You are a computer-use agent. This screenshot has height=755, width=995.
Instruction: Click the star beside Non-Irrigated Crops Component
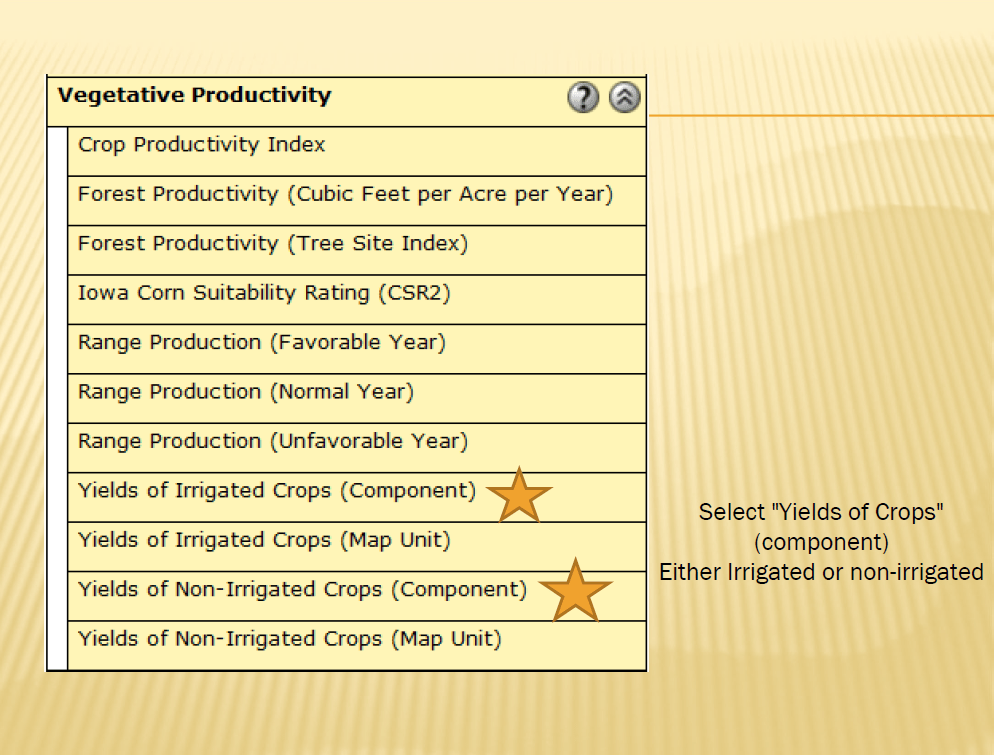point(575,591)
